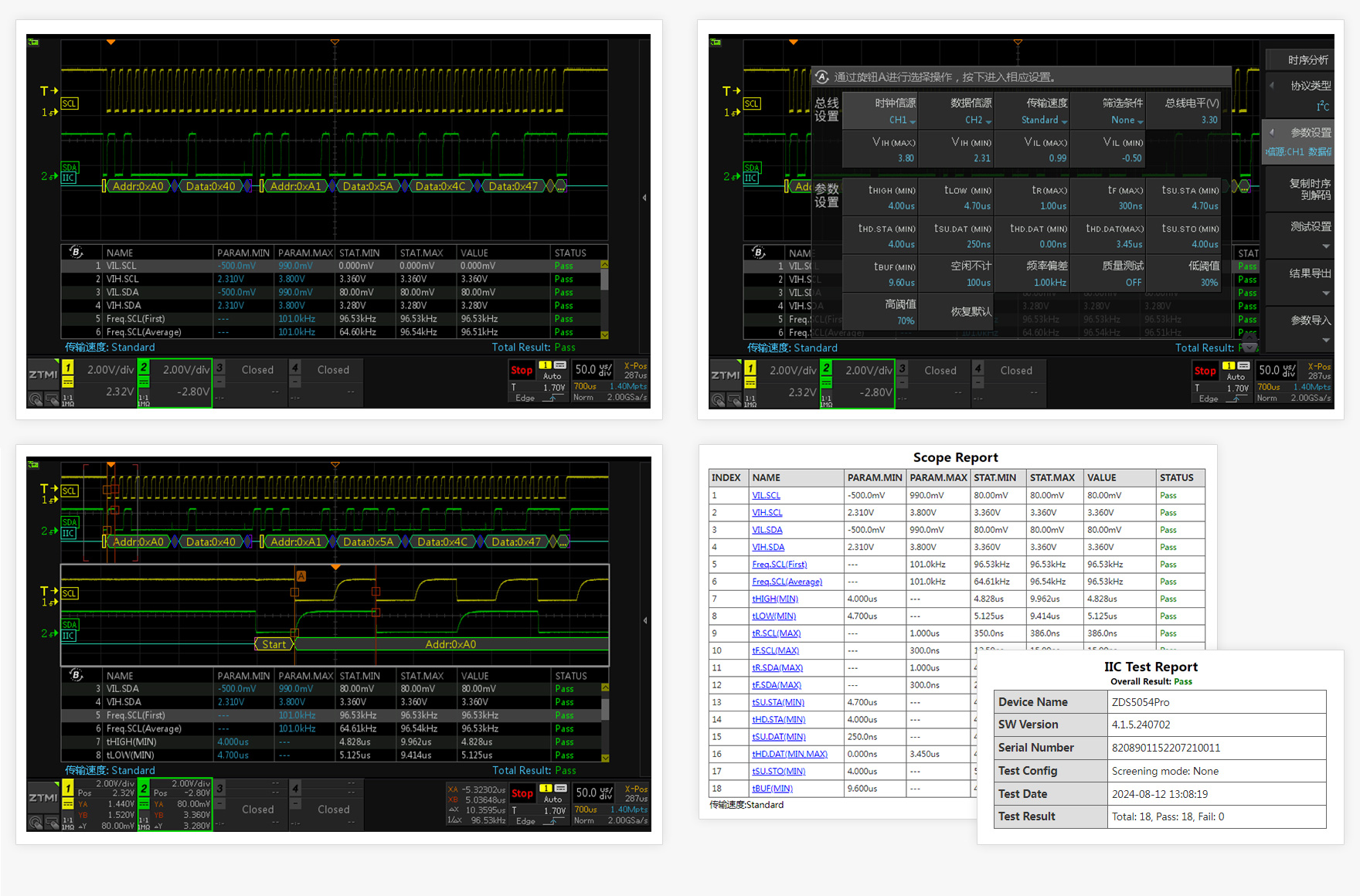Select green channel 2 badge in bottom-left scope

click(144, 788)
